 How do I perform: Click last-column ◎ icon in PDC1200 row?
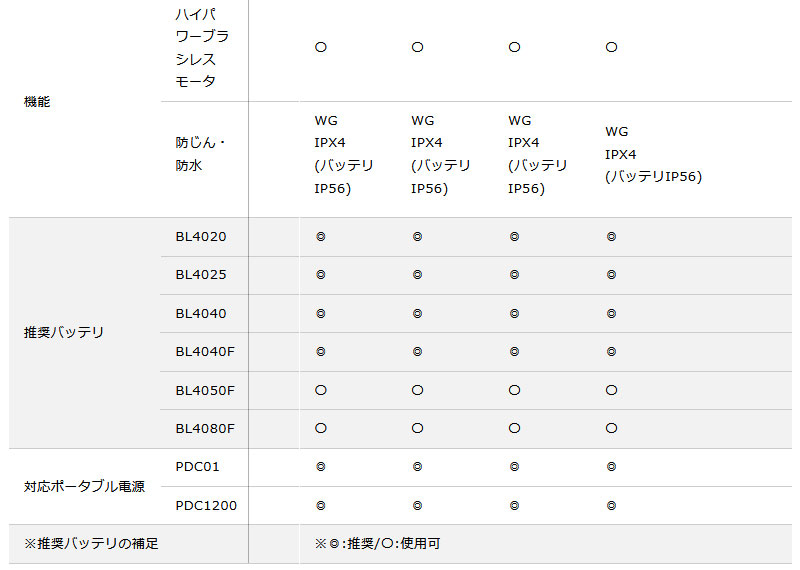coord(611,505)
